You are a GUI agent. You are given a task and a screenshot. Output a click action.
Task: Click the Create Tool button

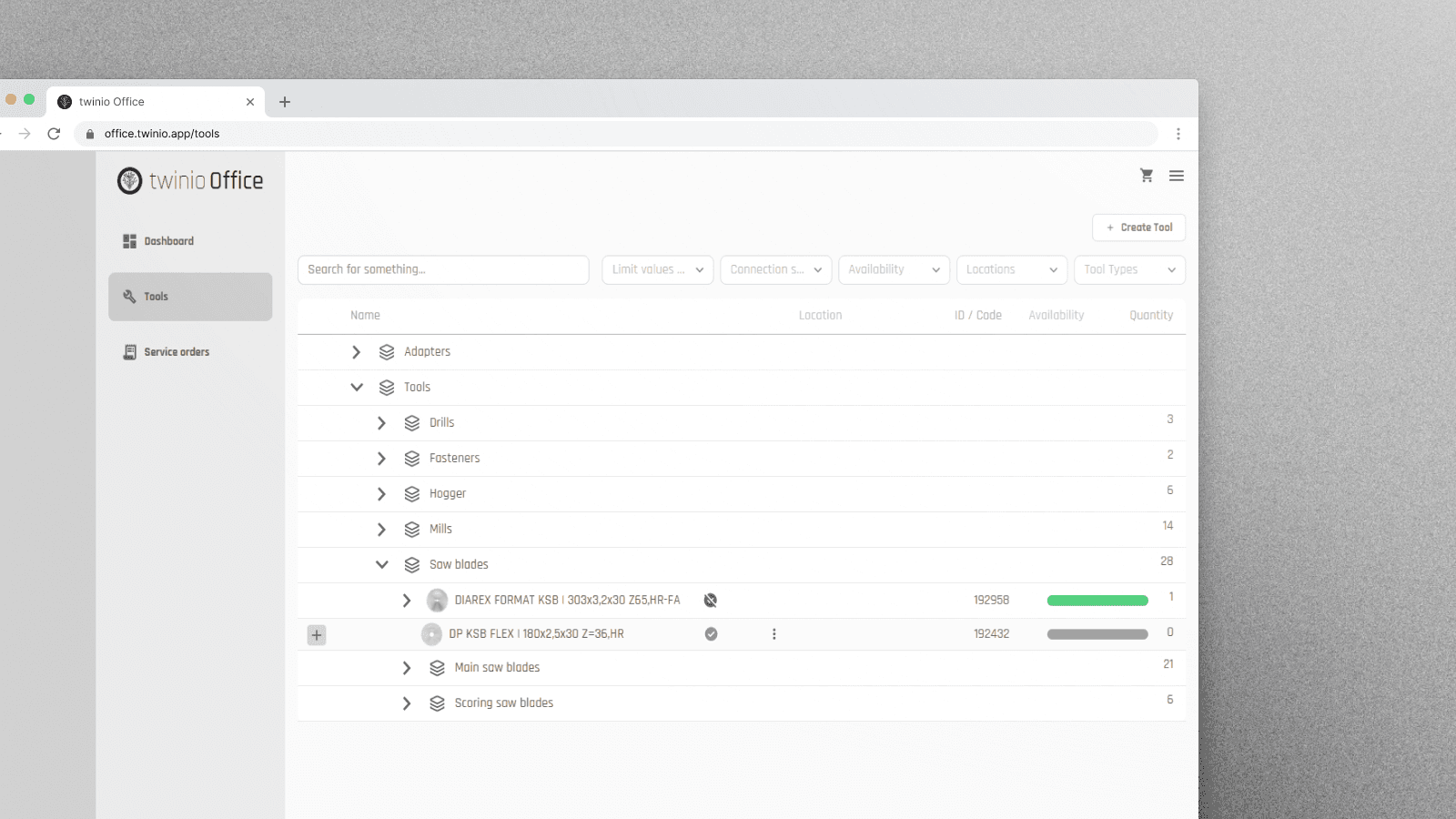(x=1138, y=227)
